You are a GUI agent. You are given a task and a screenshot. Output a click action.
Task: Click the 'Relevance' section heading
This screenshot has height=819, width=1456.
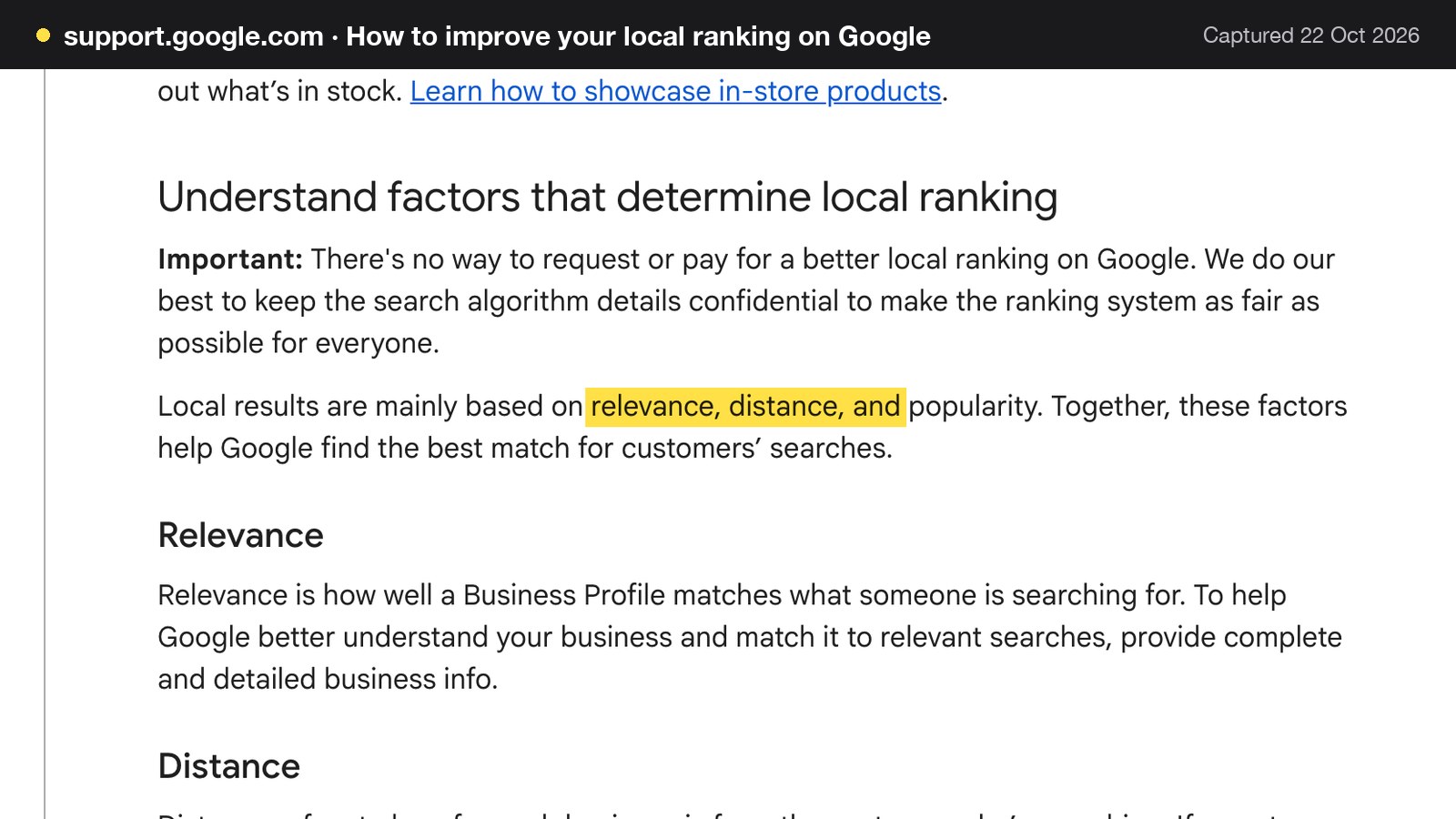(x=241, y=535)
